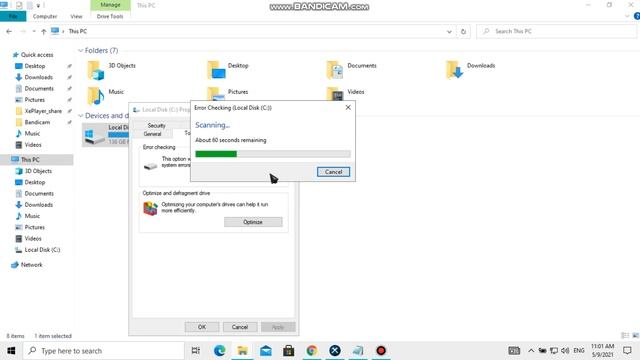Viewport: 640px width, 360px height.
Task: Open the Music folder icon in Folders
Action: (96, 96)
